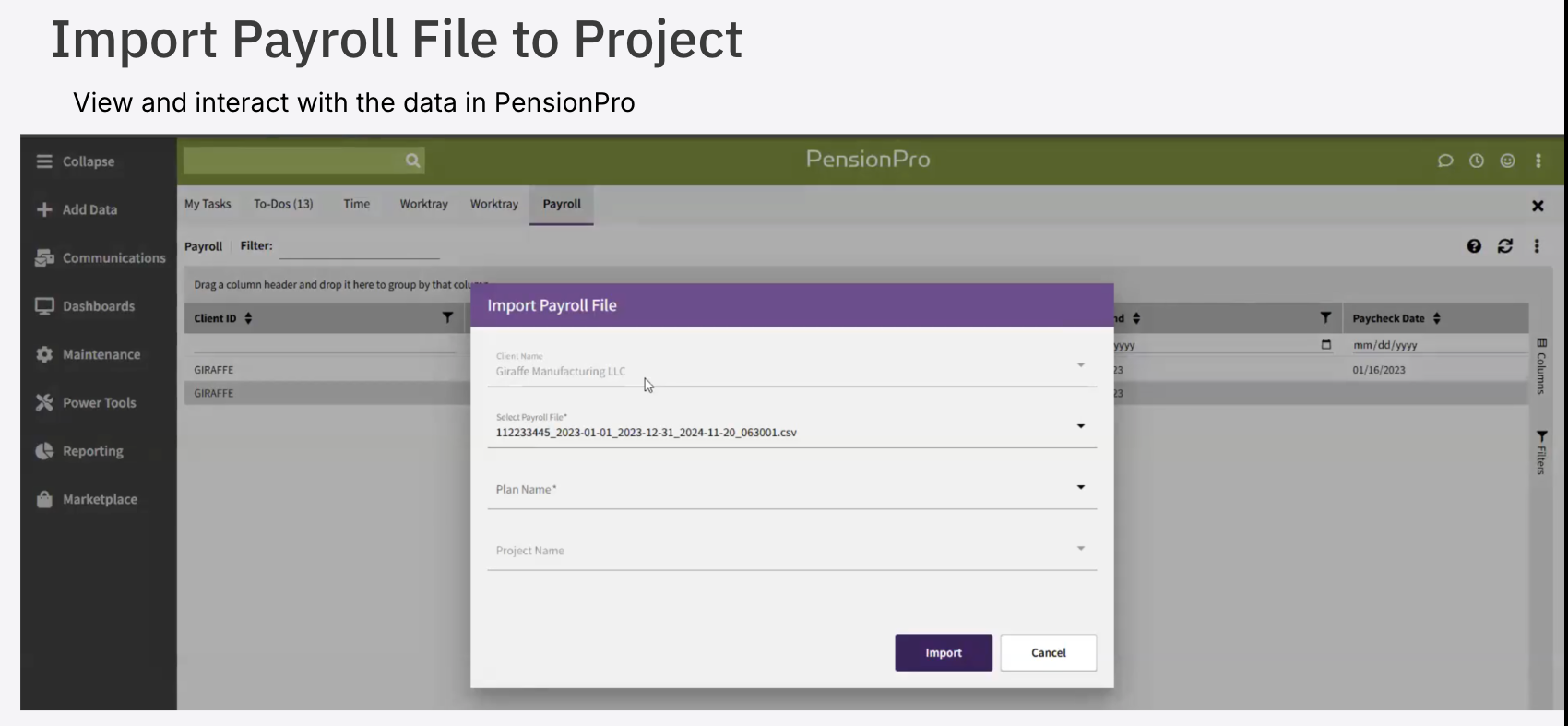Open the Reporting section
Viewport: 1568px width, 726px height.
pyautogui.click(x=79, y=451)
